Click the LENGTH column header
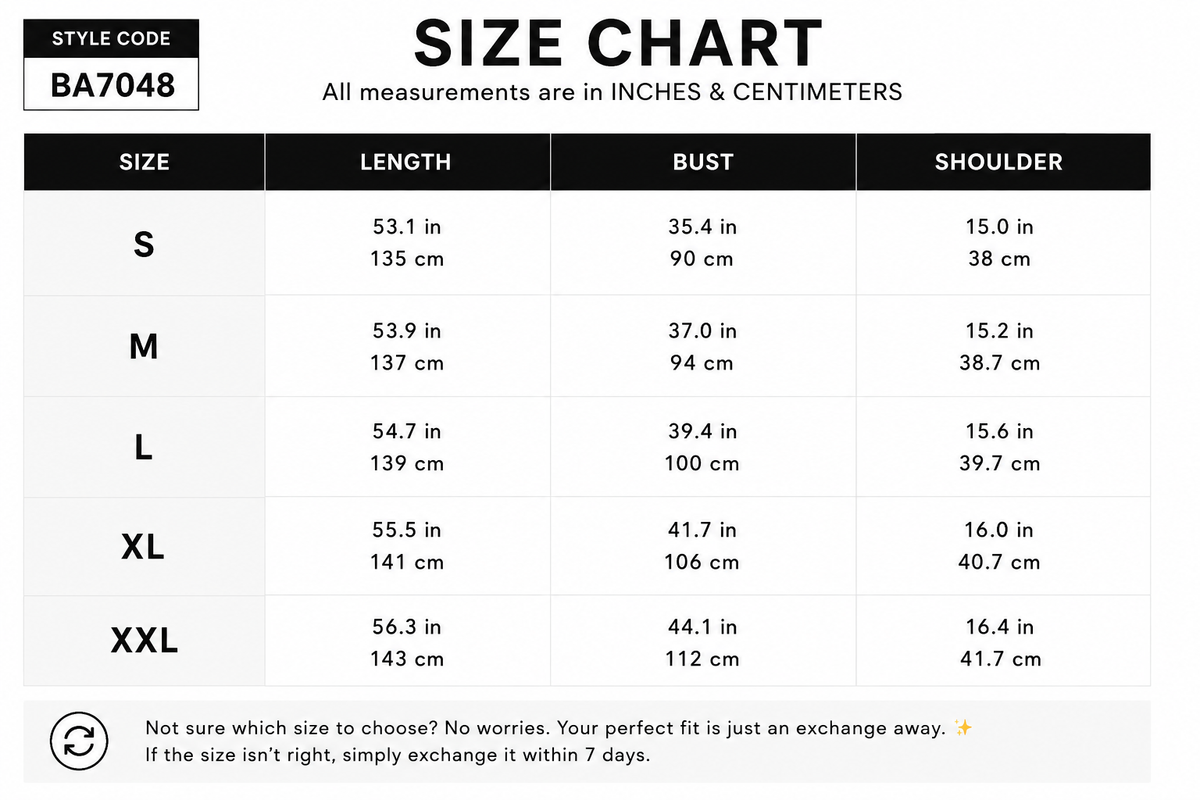 tap(406, 162)
